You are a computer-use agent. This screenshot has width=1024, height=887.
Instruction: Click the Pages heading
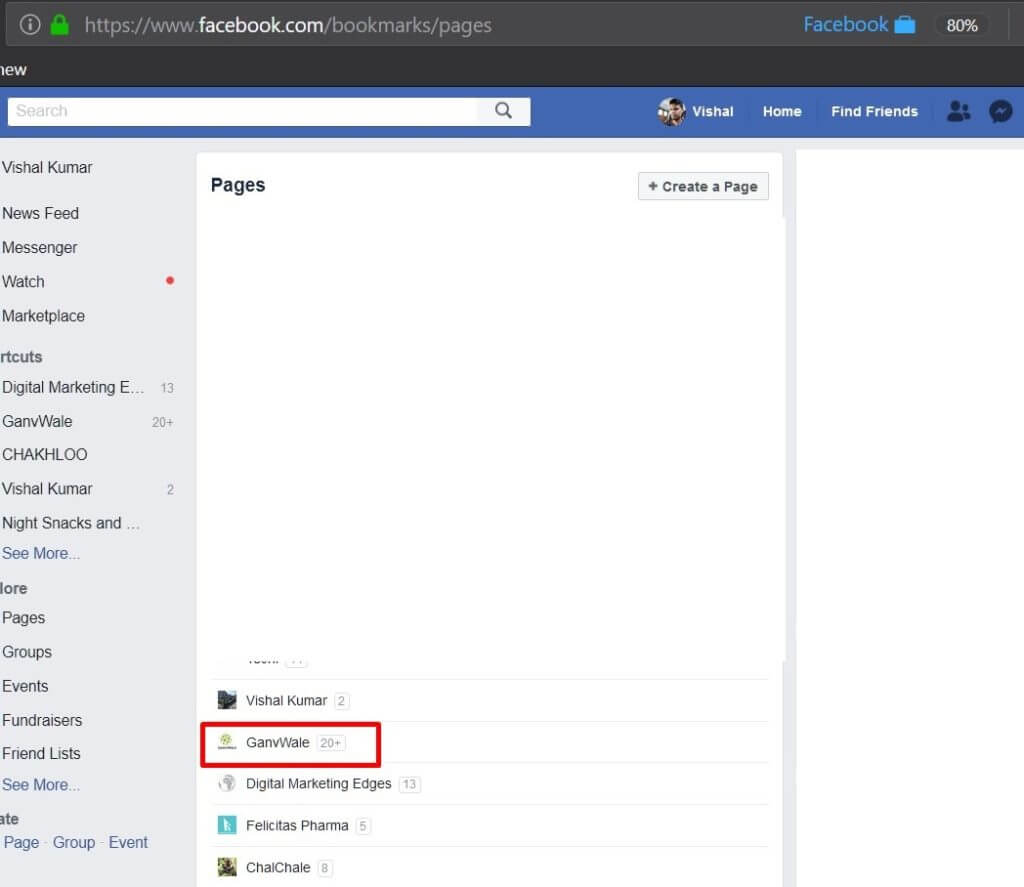pos(238,185)
